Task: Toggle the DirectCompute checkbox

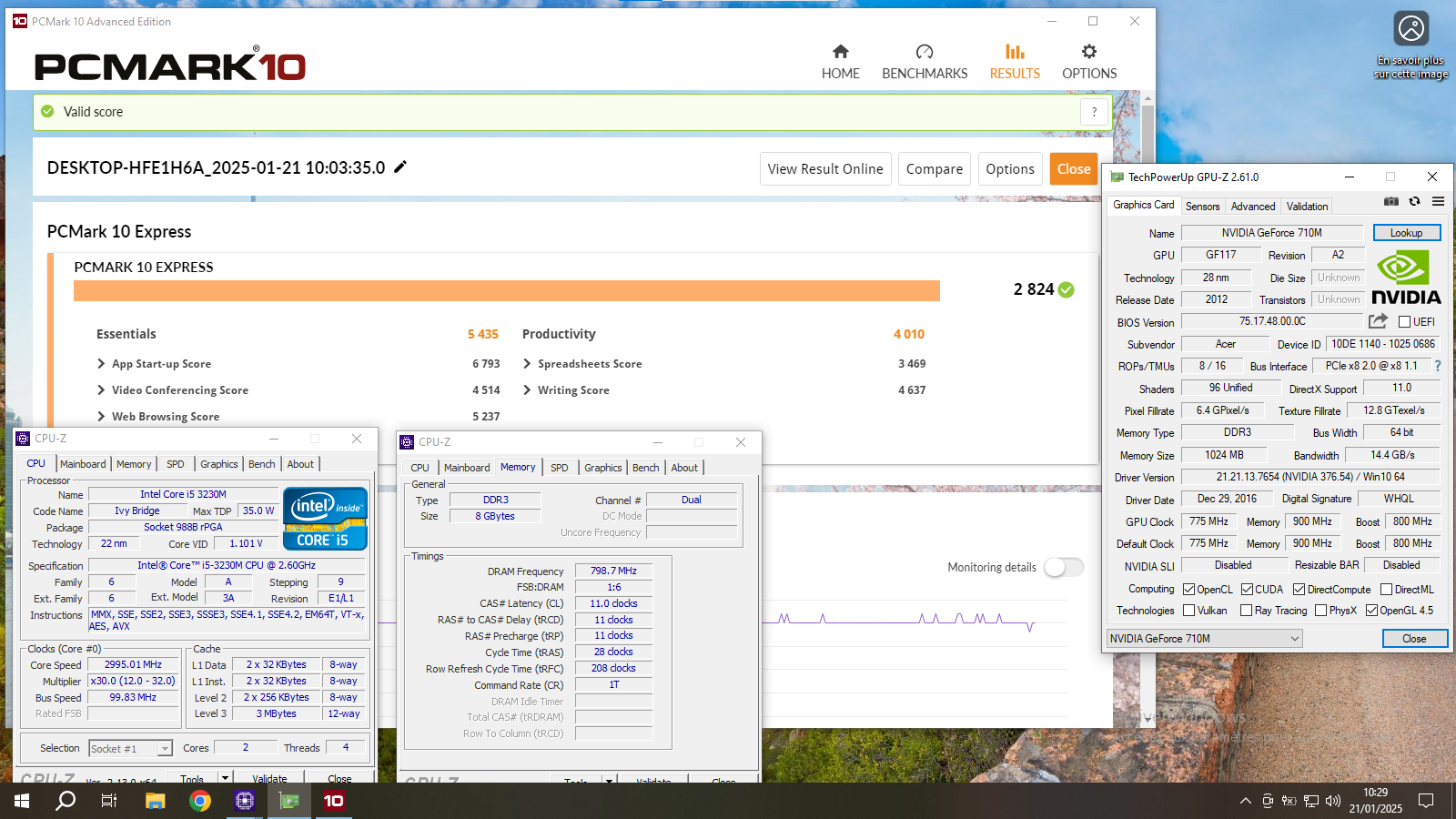Action: [x=1299, y=590]
